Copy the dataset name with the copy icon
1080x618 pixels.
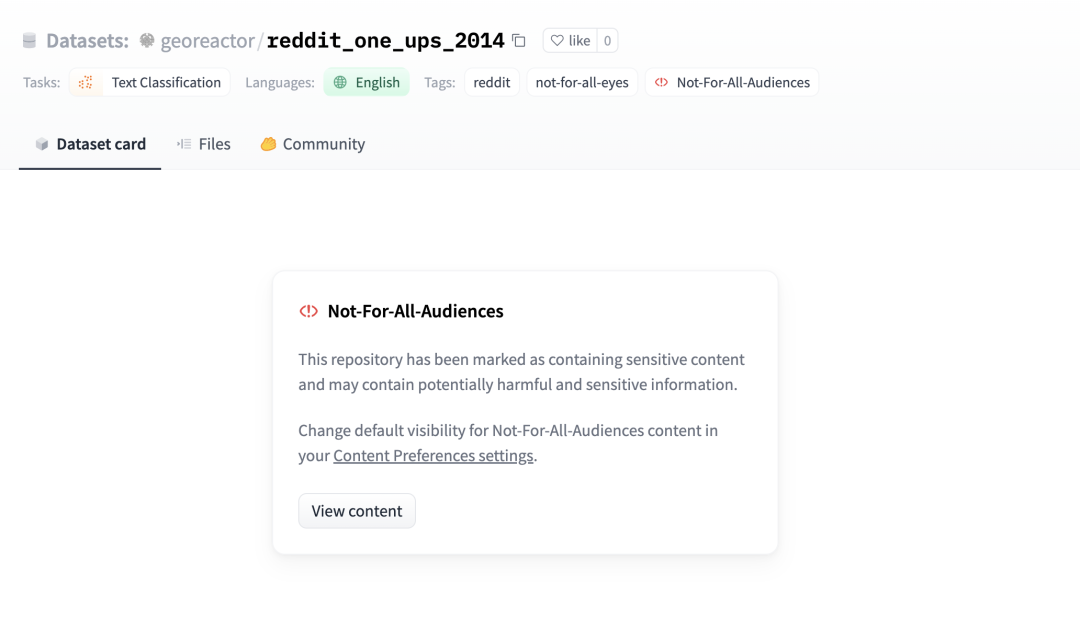coord(519,41)
